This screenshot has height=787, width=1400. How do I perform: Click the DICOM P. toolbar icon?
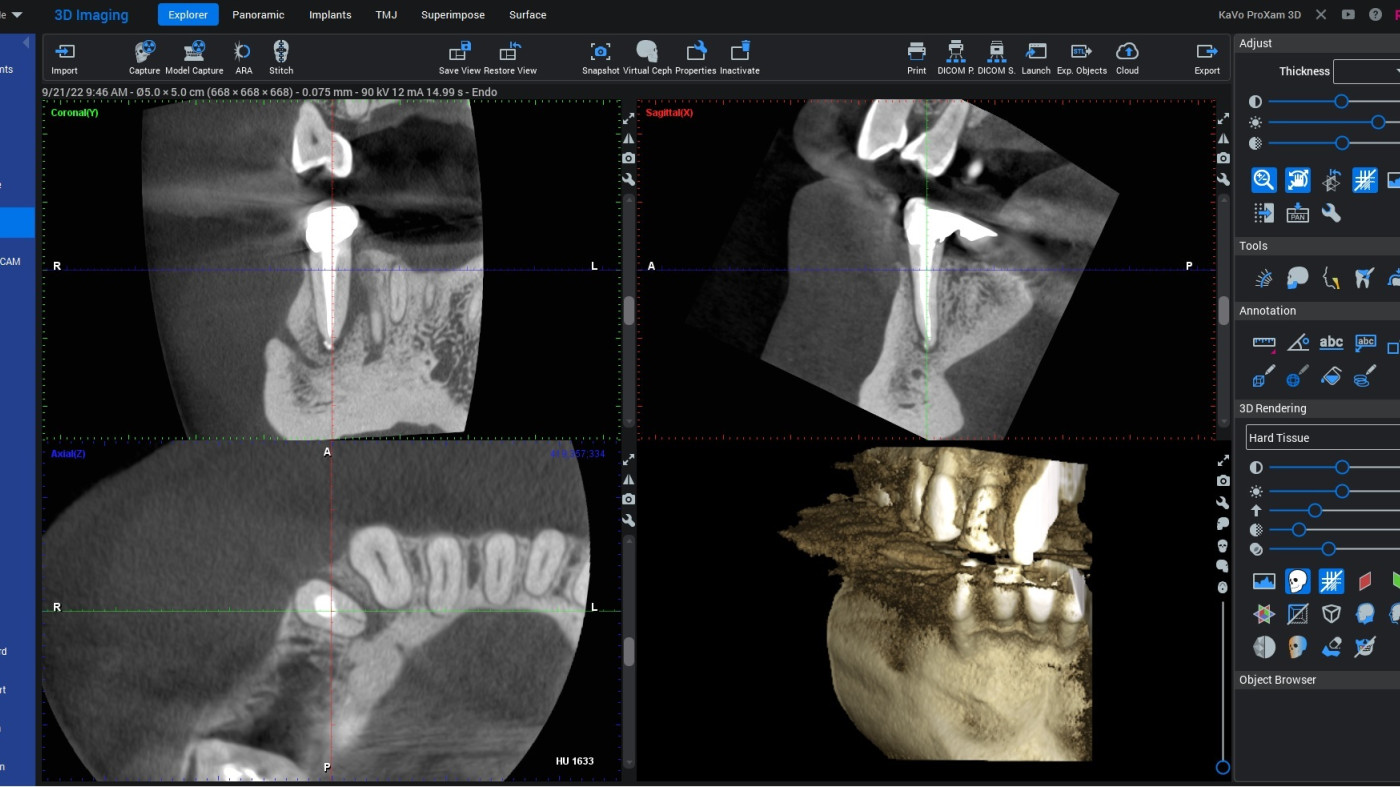956,57
